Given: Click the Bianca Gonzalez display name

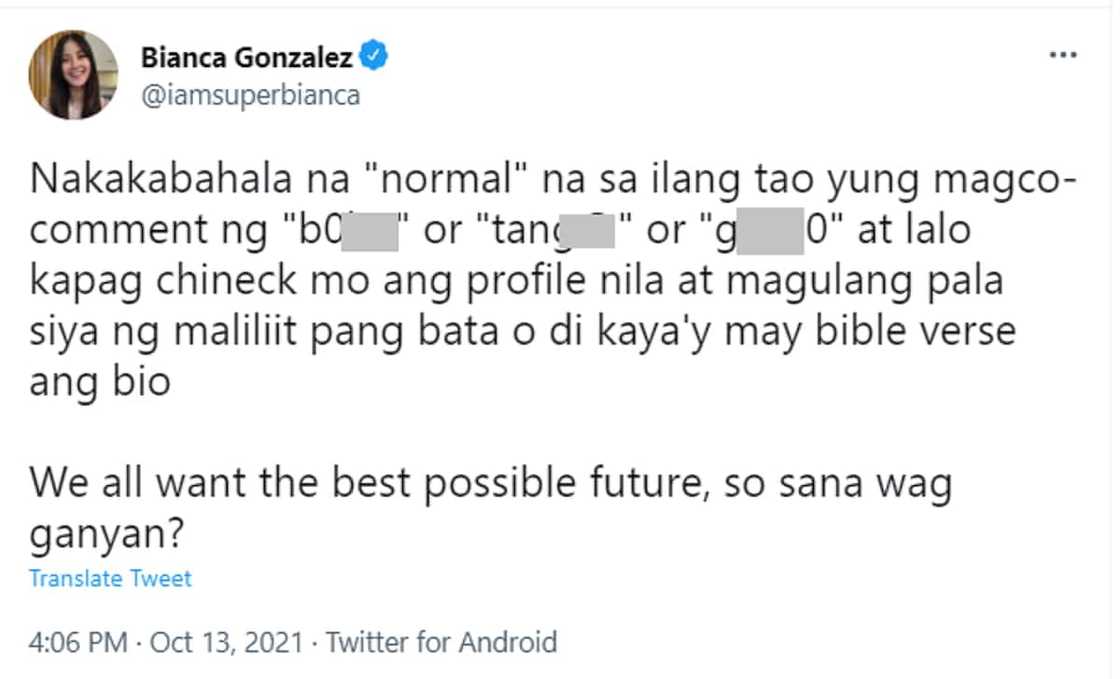Looking at the screenshot, I should (x=246, y=58).
